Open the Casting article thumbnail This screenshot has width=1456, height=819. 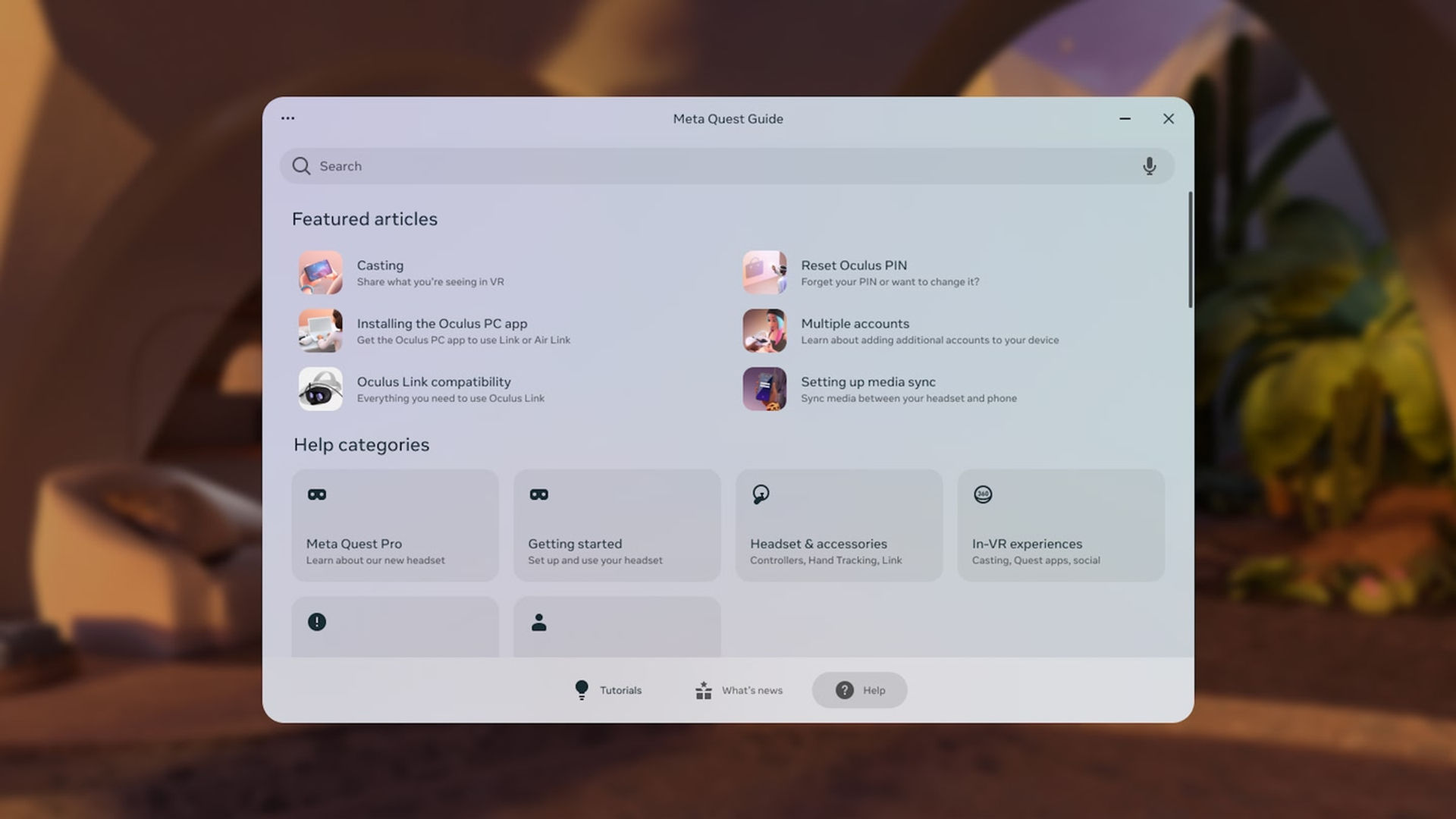point(321,272)
